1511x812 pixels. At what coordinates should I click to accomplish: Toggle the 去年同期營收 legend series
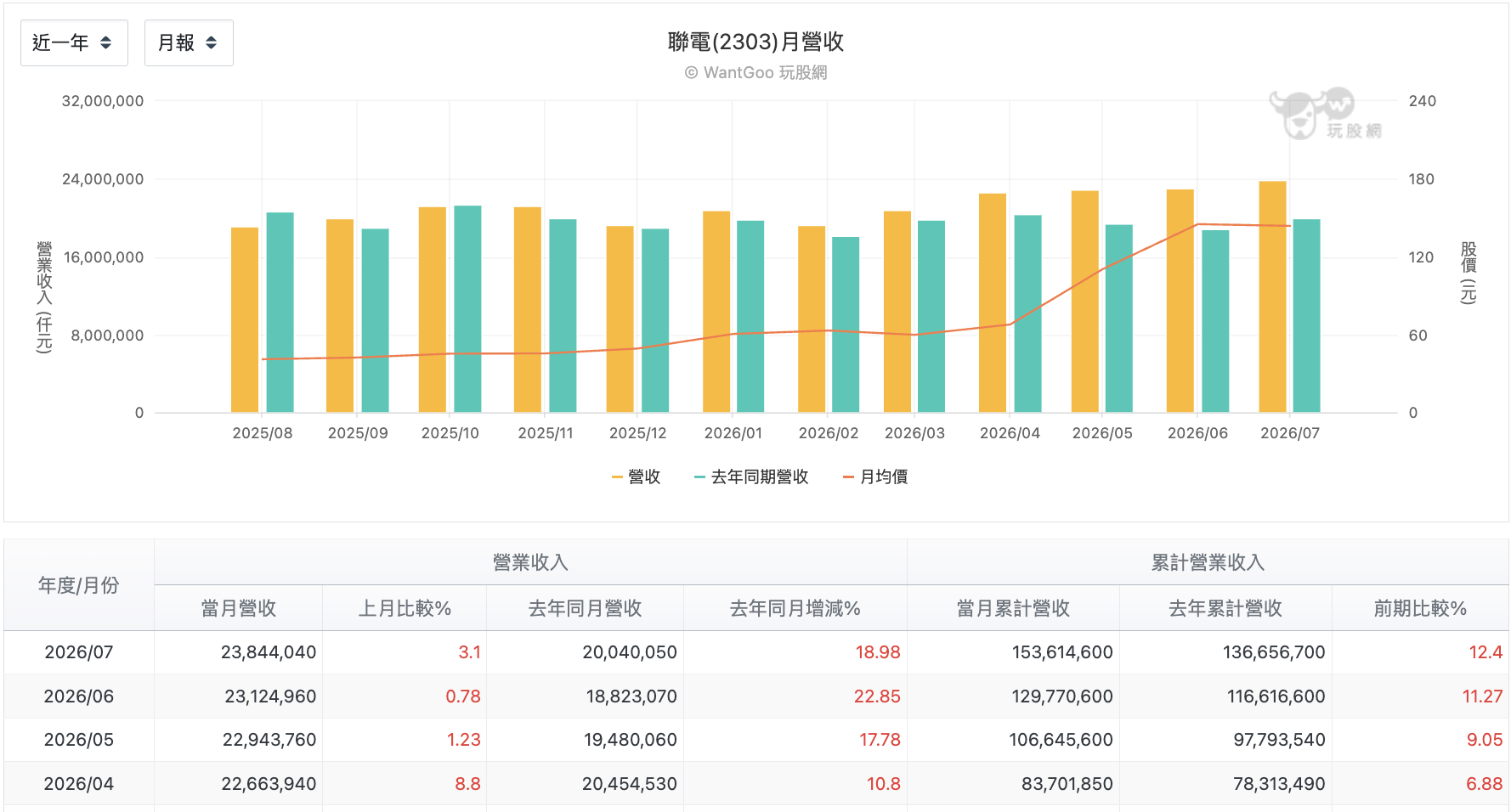tap(751, 477)
